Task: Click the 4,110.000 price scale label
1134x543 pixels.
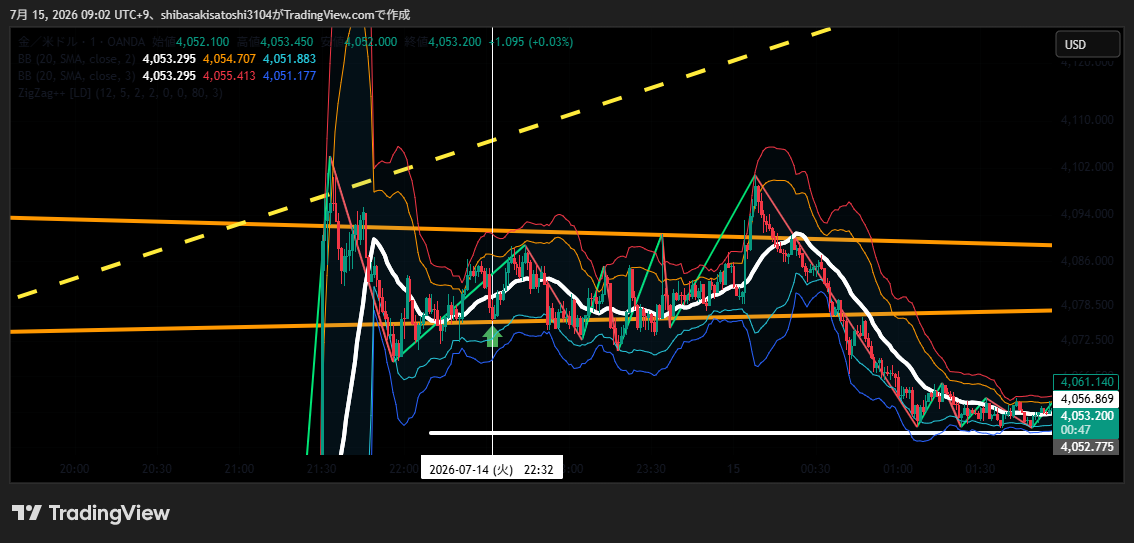Action: click(x=1085, y=119)
